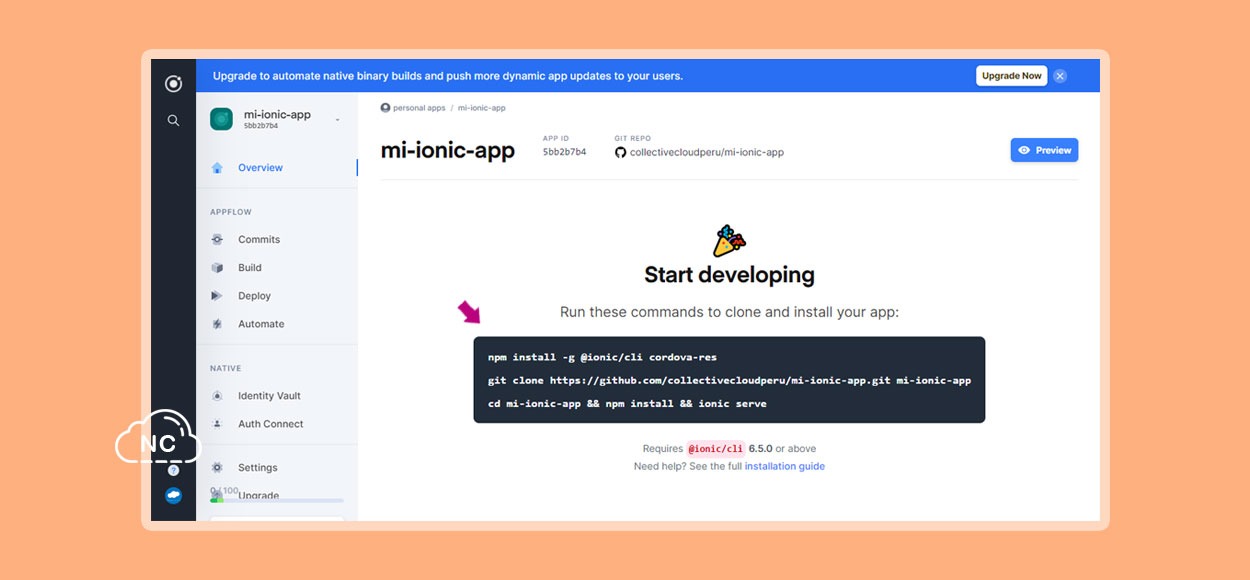The image size is (1250, 580).
Task: Click the party popper celebration image
Action: click(729, 241)
